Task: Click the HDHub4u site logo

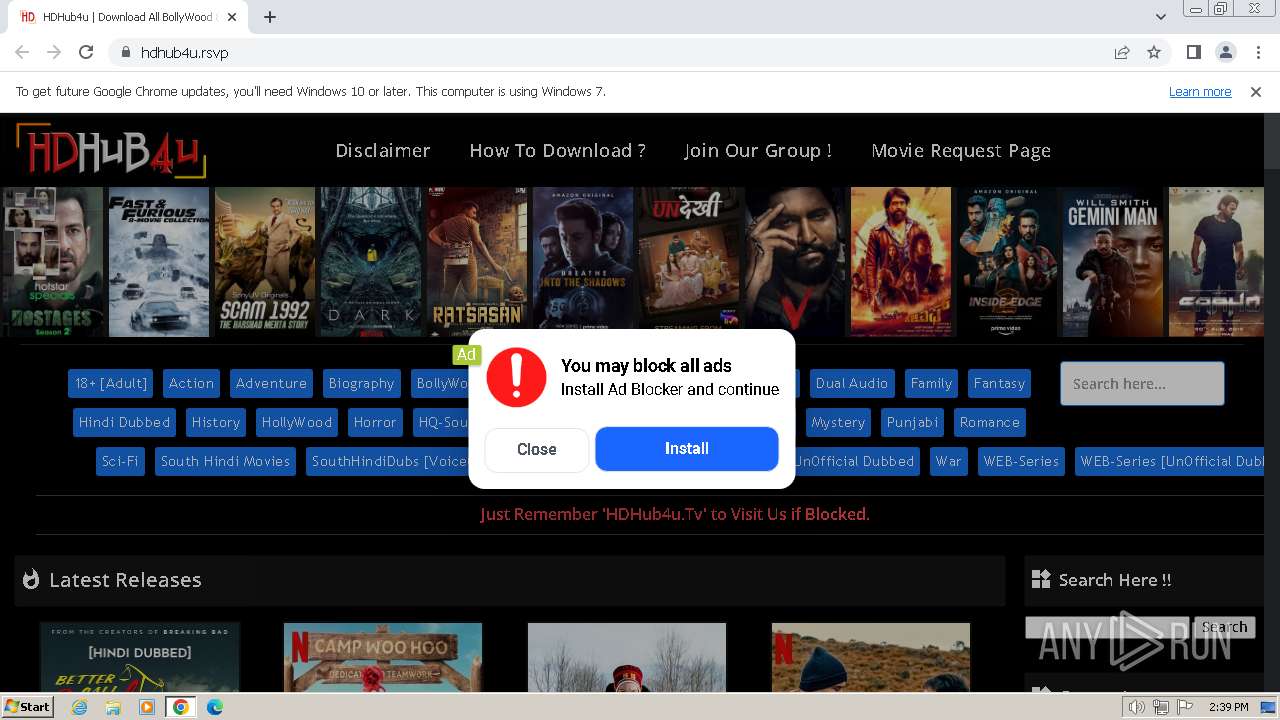Action: (x=111, y=150)
